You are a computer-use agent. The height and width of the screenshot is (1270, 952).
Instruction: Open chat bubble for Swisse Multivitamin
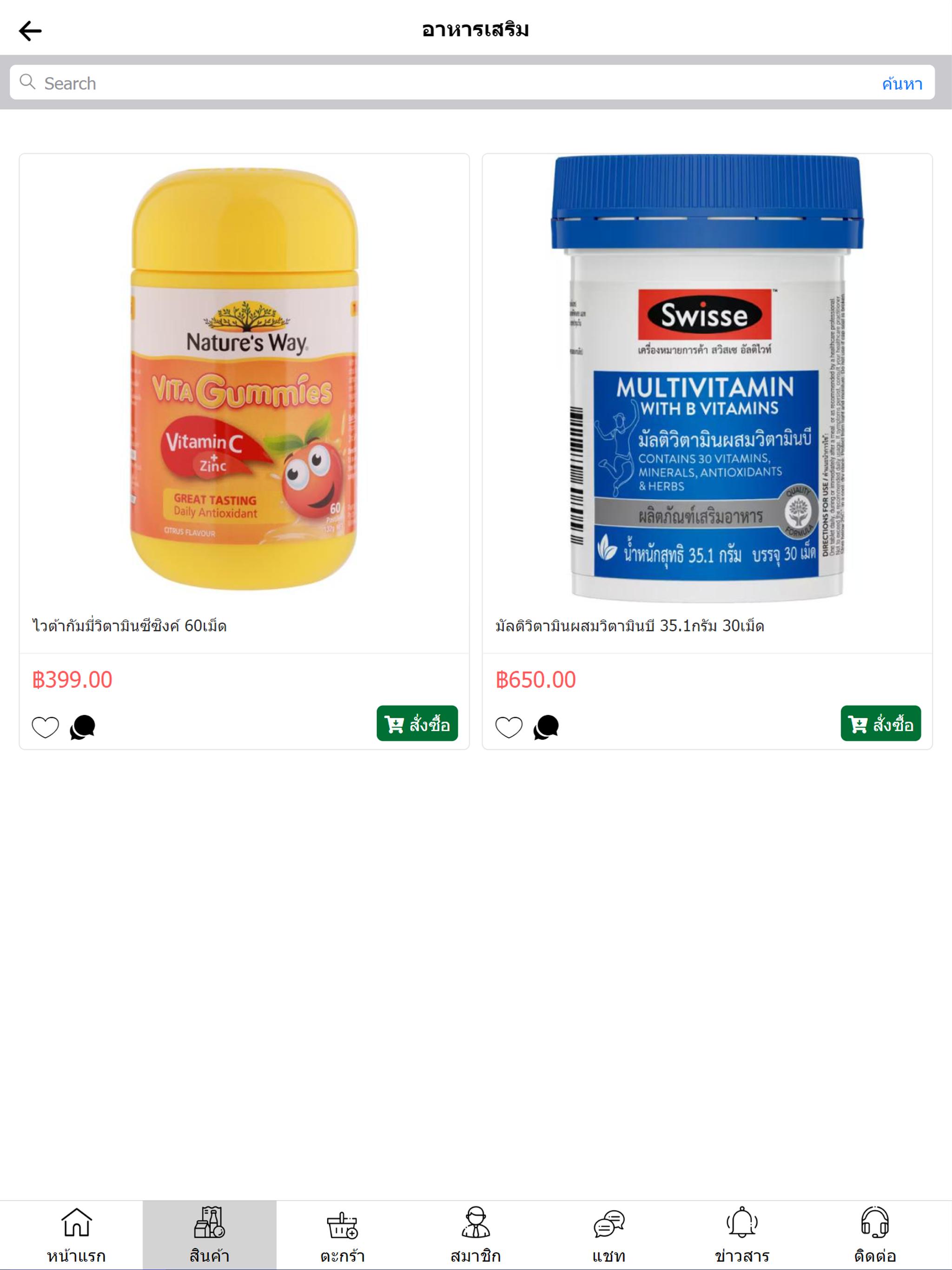coord(546,728)
